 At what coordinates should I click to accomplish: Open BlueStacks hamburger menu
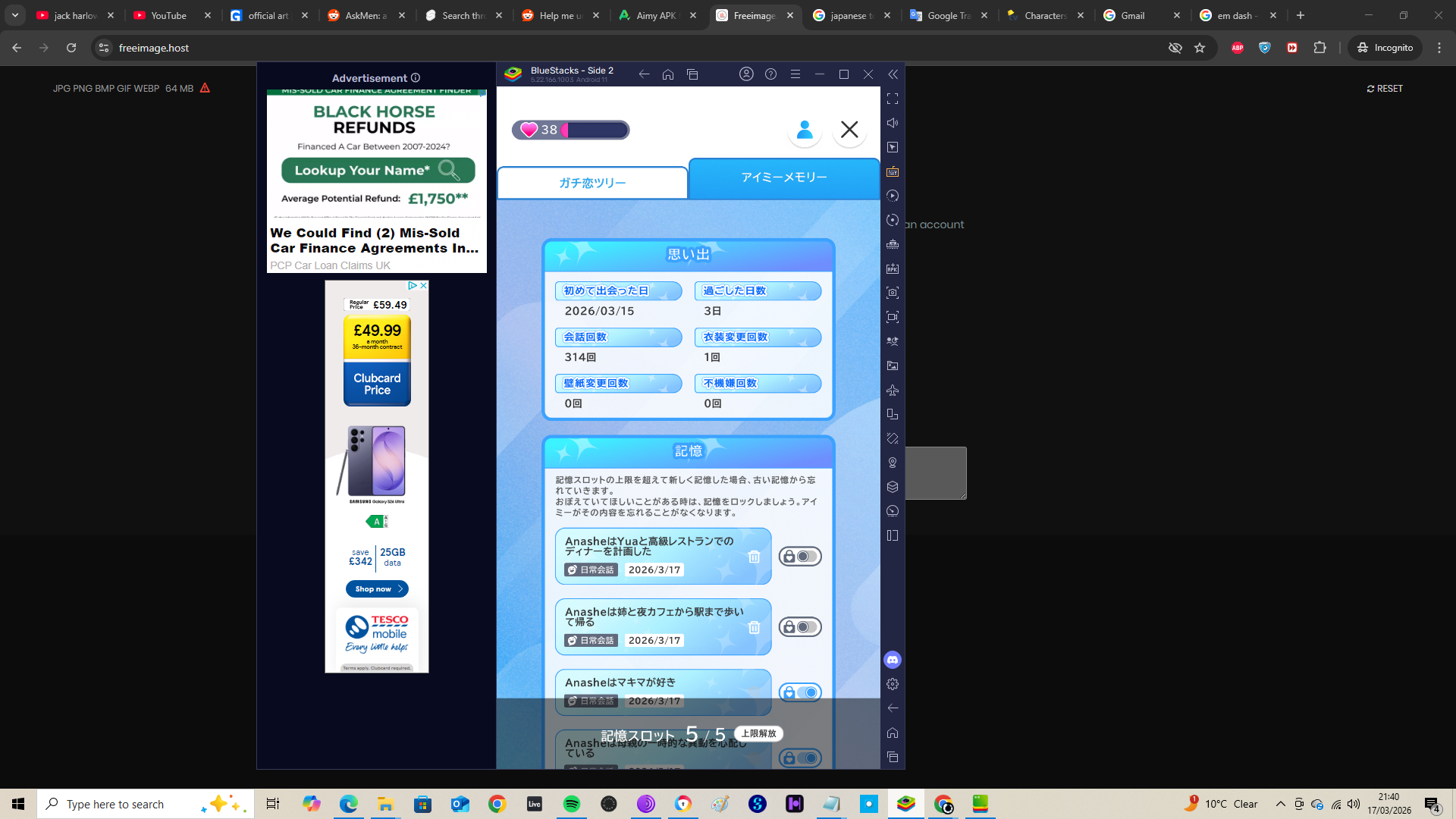[795, 74]
